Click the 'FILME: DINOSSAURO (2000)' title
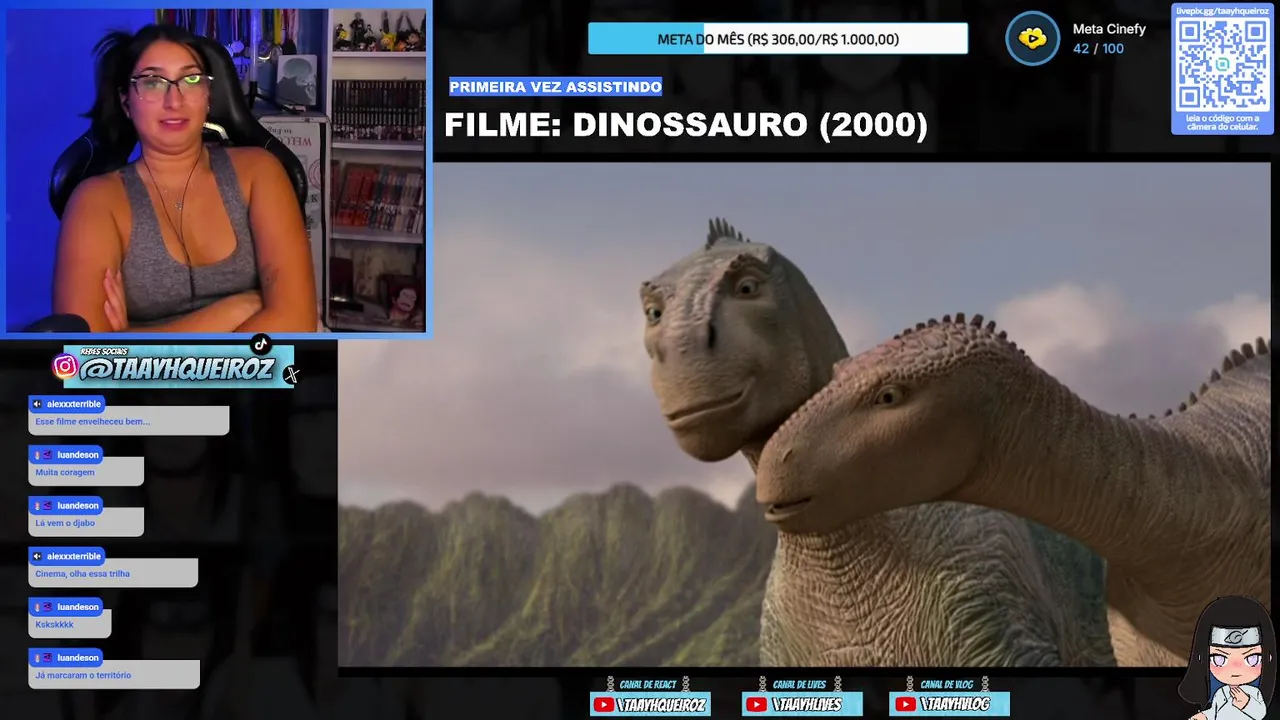The height and width of the screenshot is (720, 1280). click(x=686, y=125)
